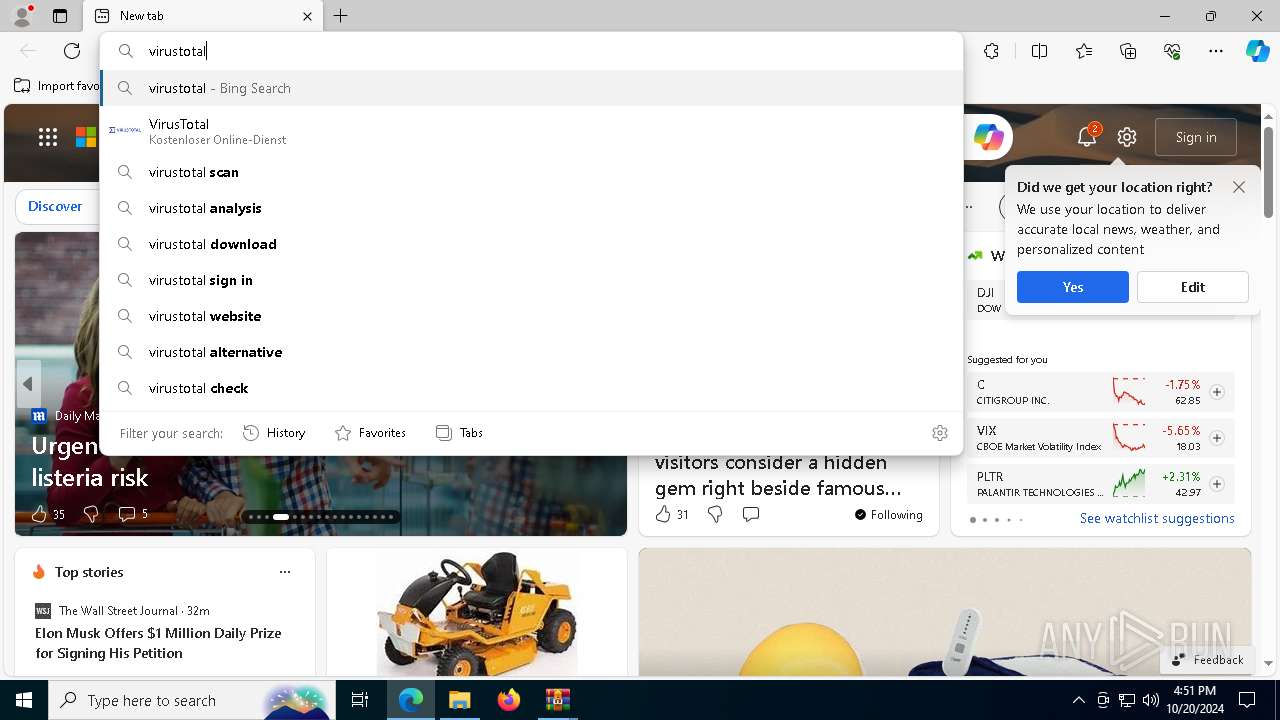Open address bar search settings gear
Screen dimensions: 1280x720
[x=940, y=433]
